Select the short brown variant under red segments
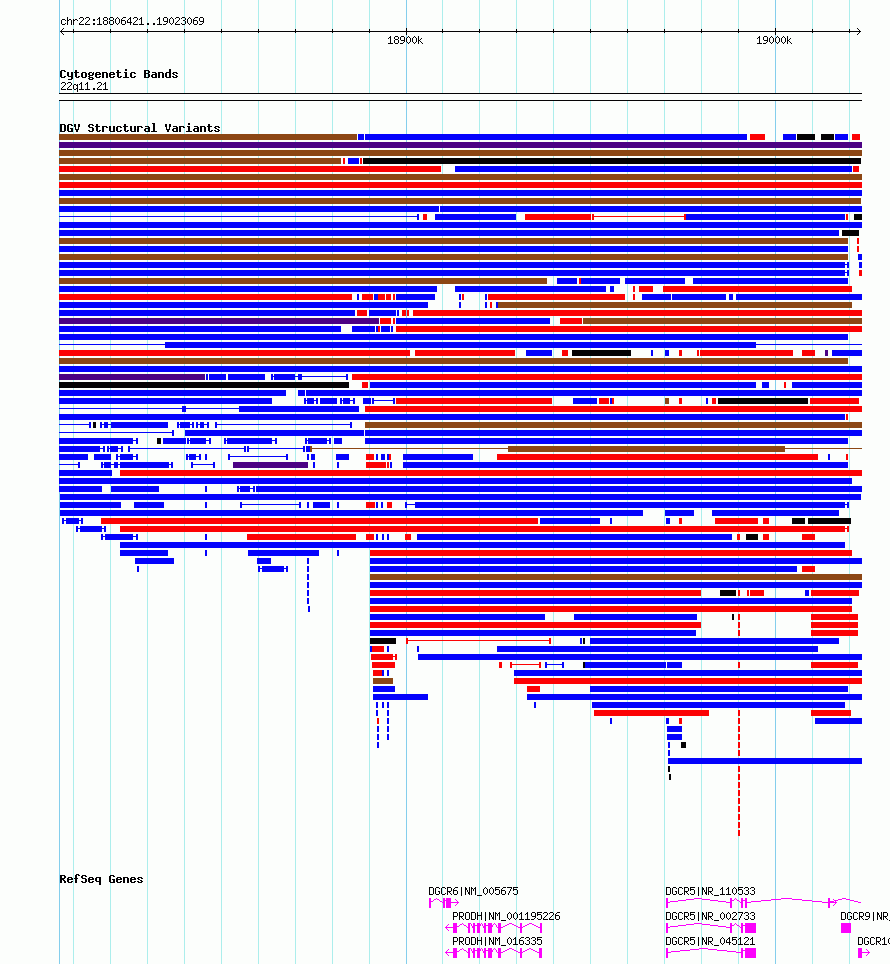 pyautogui.click(x=383, y=681)
